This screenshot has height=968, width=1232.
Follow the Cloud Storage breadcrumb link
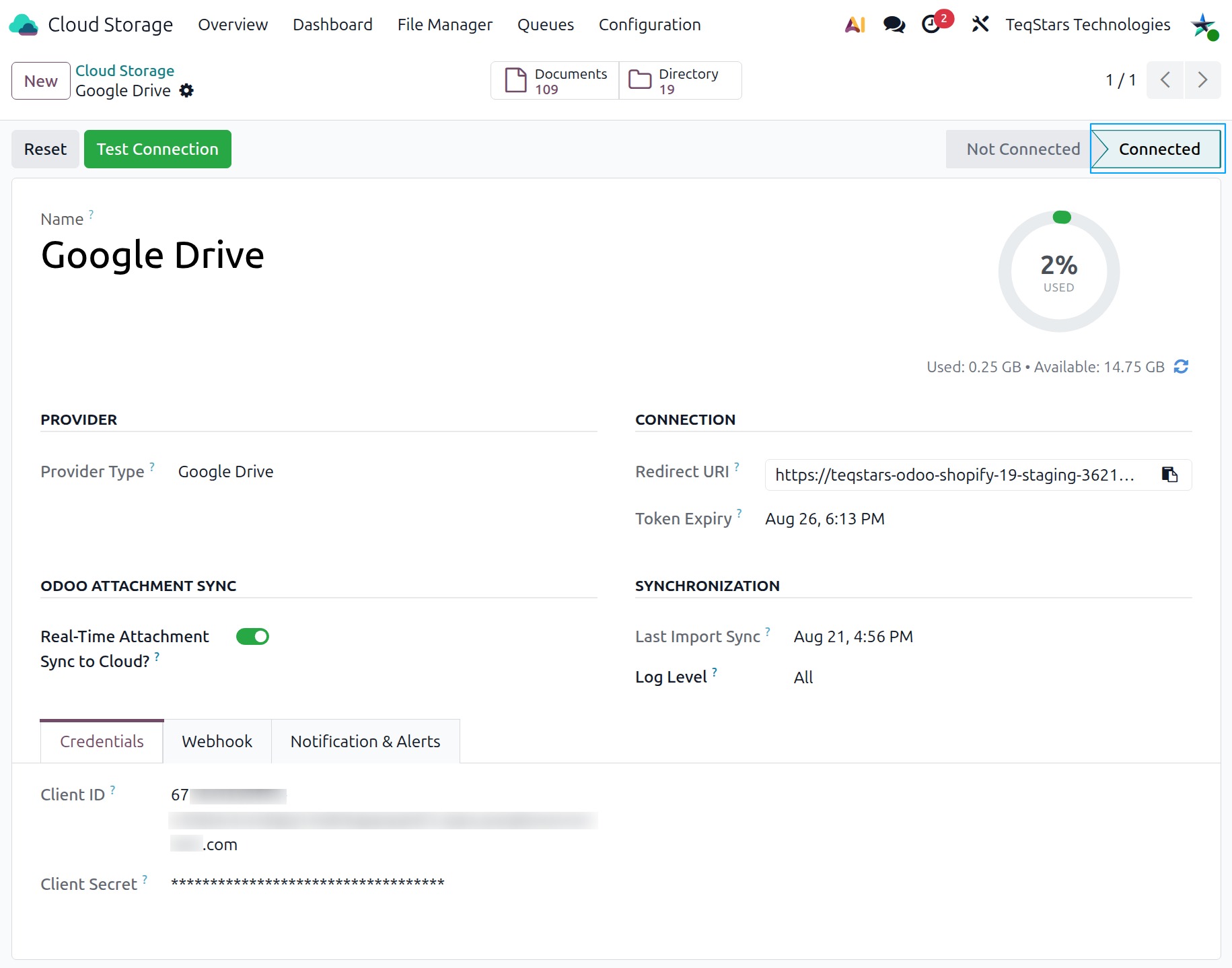point(124,71)
